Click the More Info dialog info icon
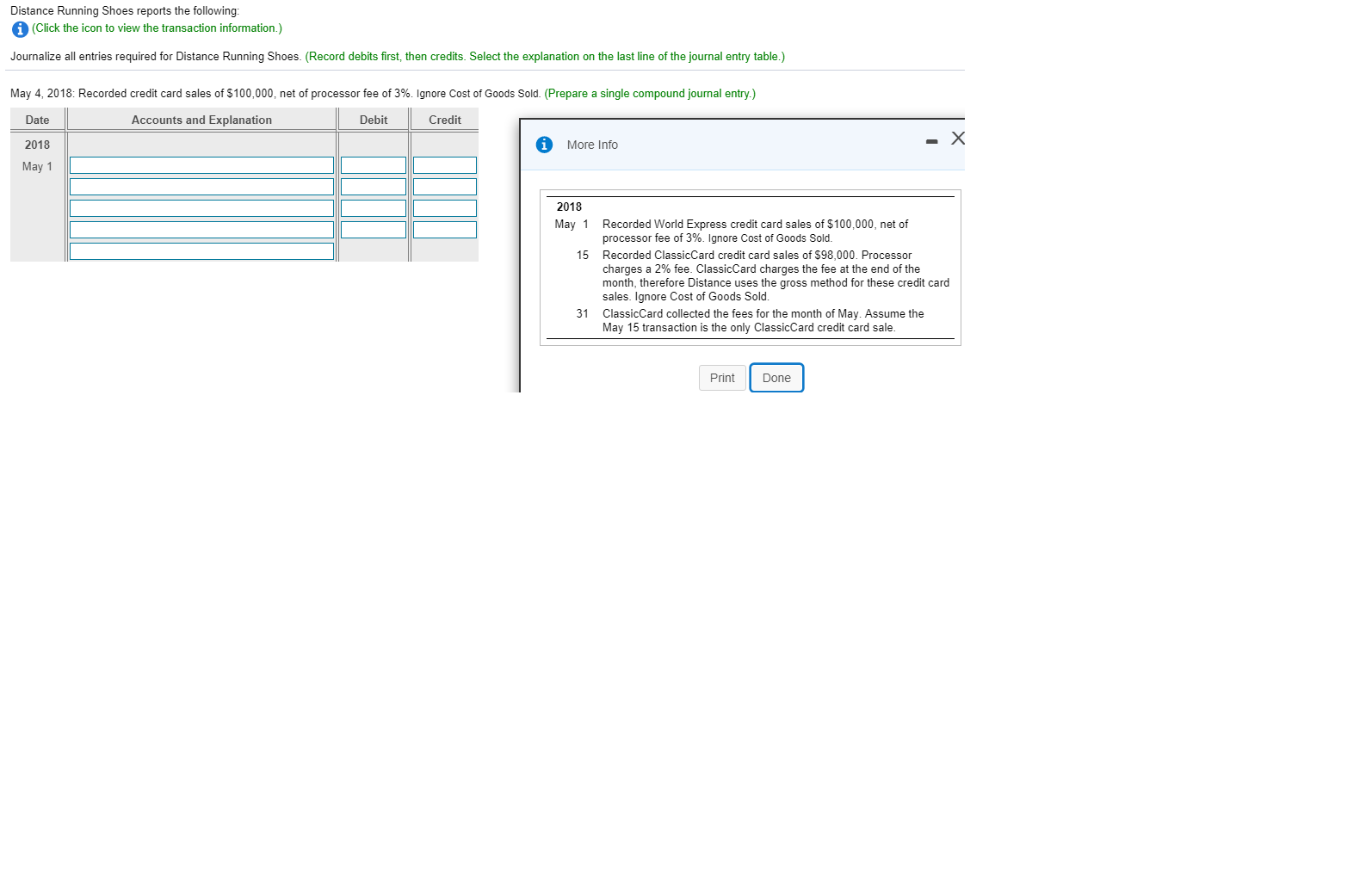This screenshot has width=1372, height=877. click(x=544, y=145)
